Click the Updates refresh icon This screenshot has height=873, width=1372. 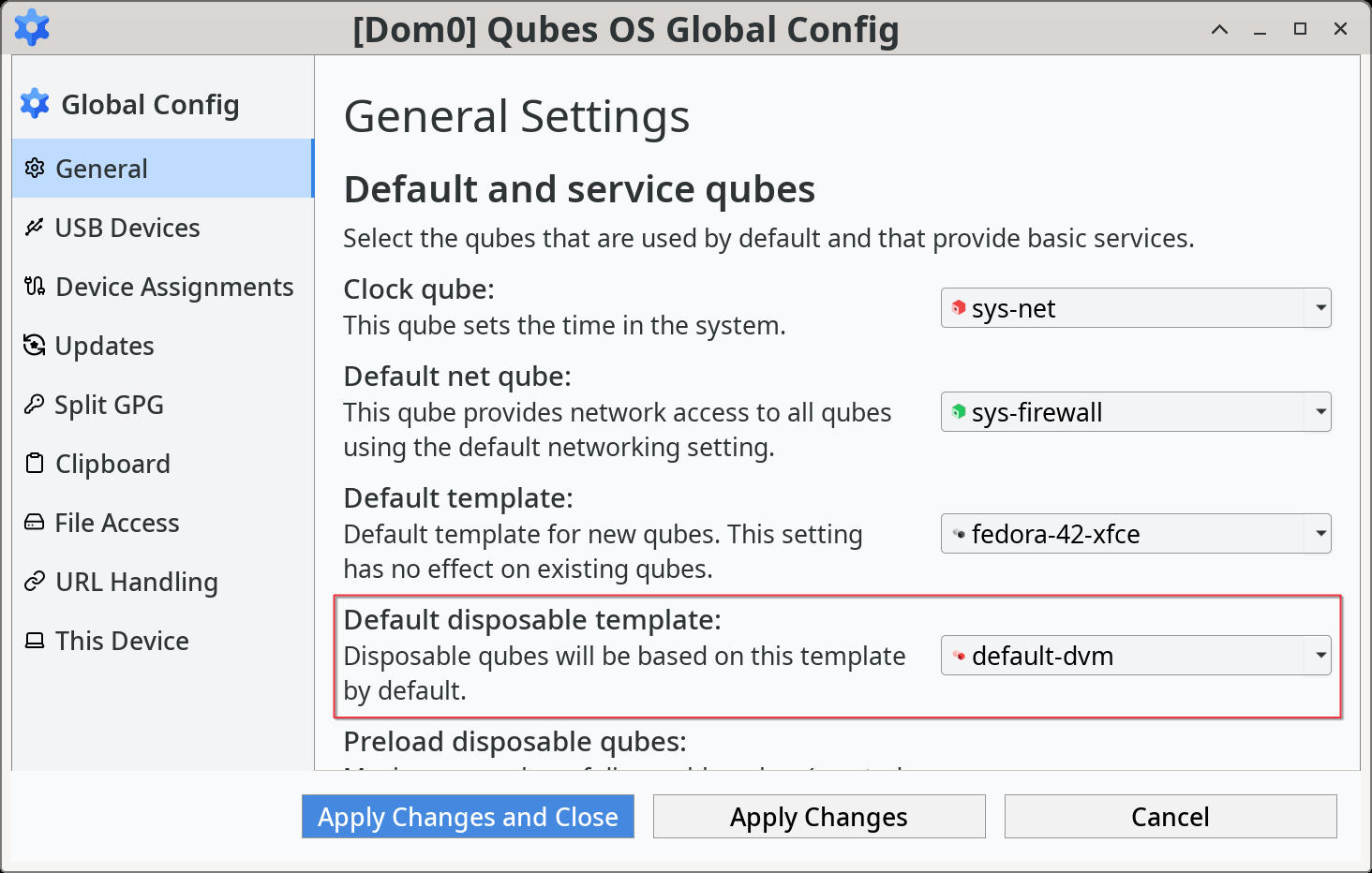click(x=34, y=345)
